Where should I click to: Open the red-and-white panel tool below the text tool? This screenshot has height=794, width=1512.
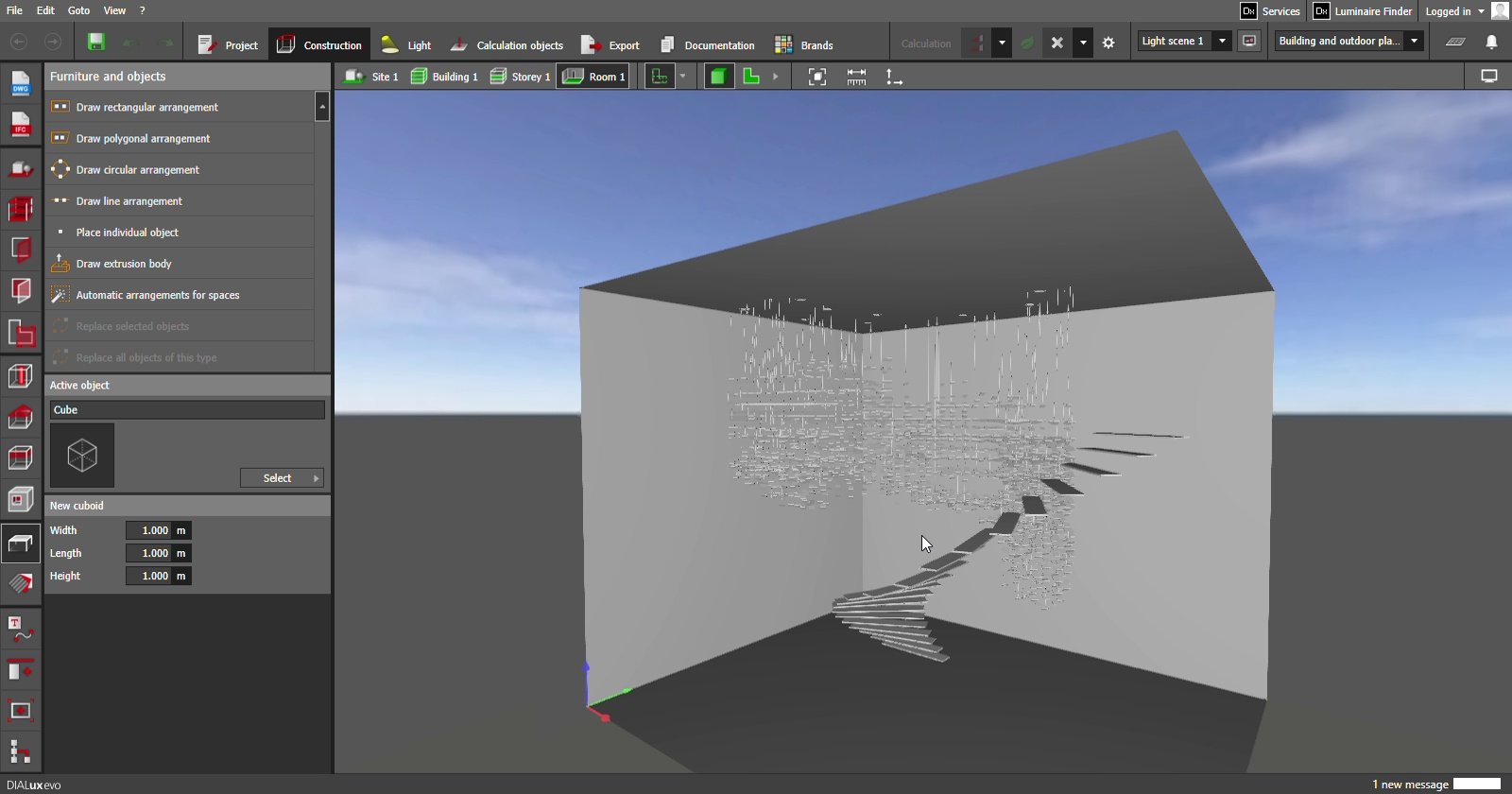[x=20, y=669]
